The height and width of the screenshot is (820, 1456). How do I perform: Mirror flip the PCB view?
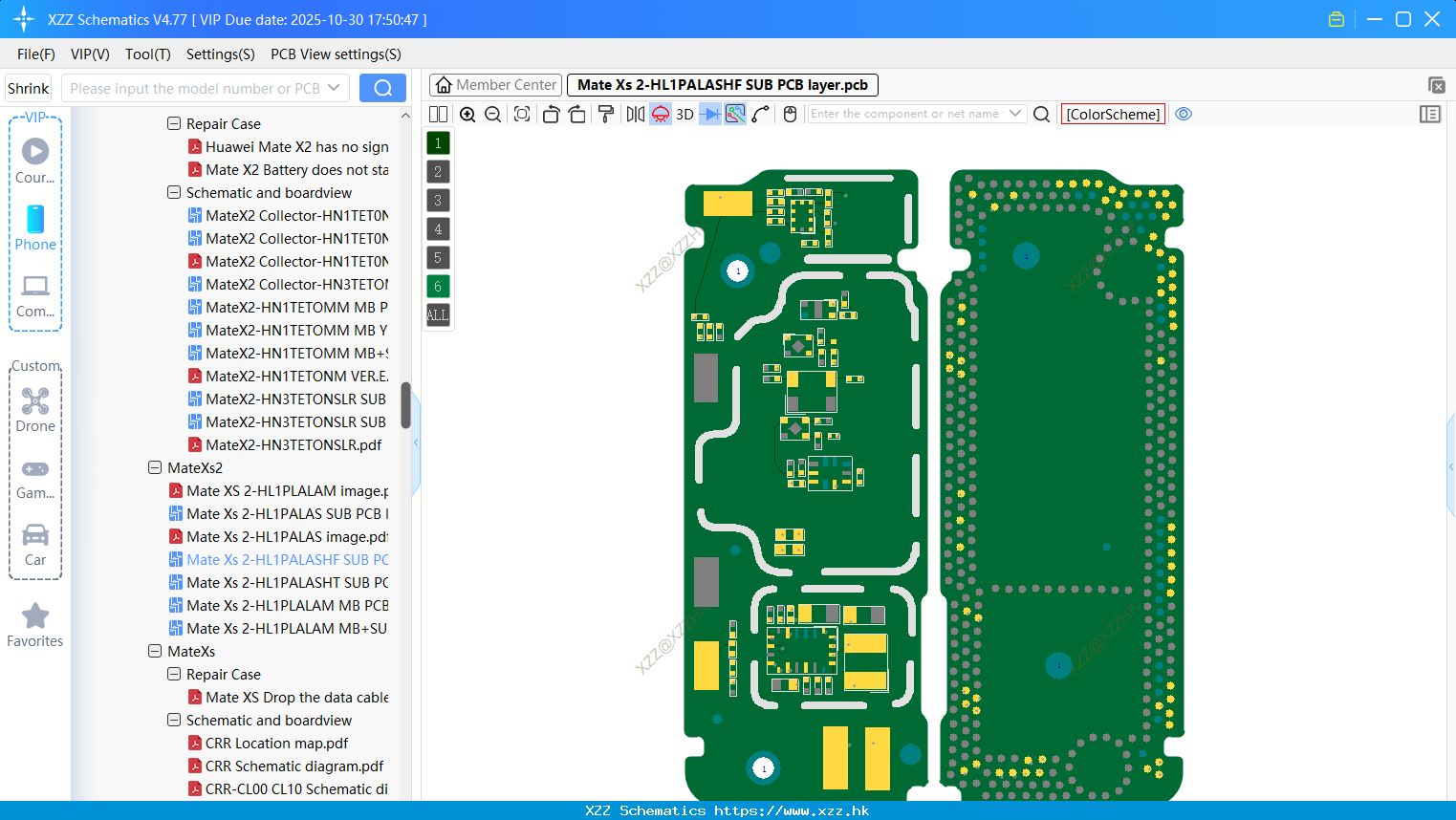[x=636, y=114]
